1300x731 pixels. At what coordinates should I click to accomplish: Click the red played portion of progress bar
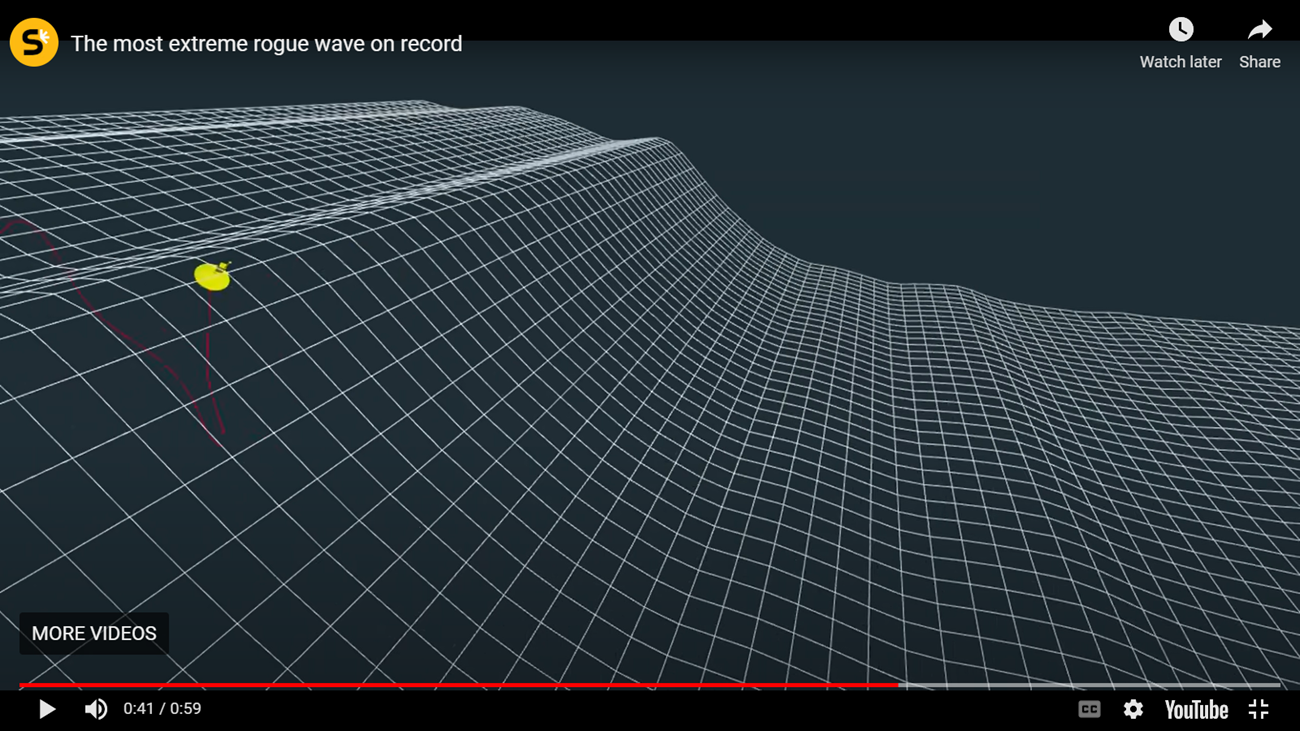[450, 686]
